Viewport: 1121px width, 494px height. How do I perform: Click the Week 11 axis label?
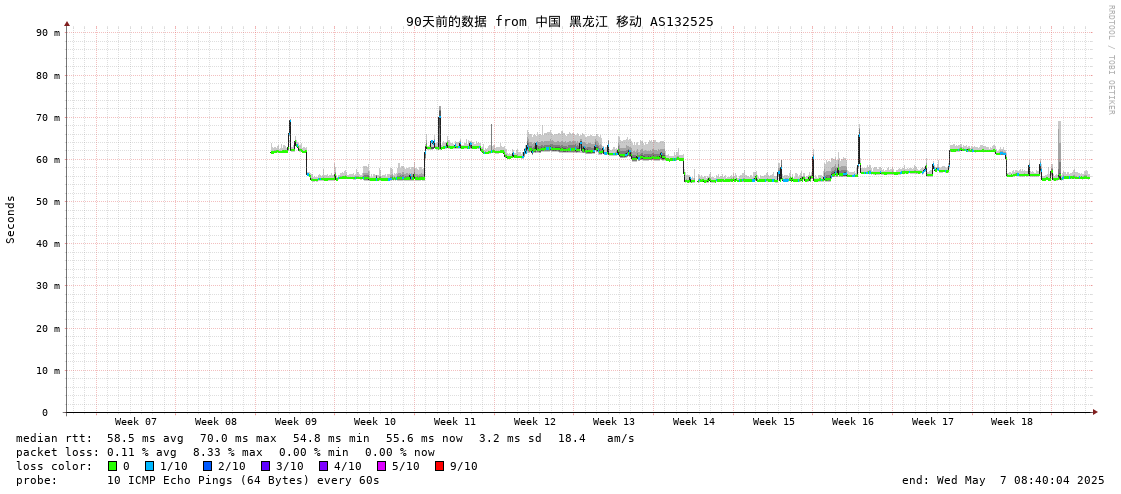[x=455, y=422]
